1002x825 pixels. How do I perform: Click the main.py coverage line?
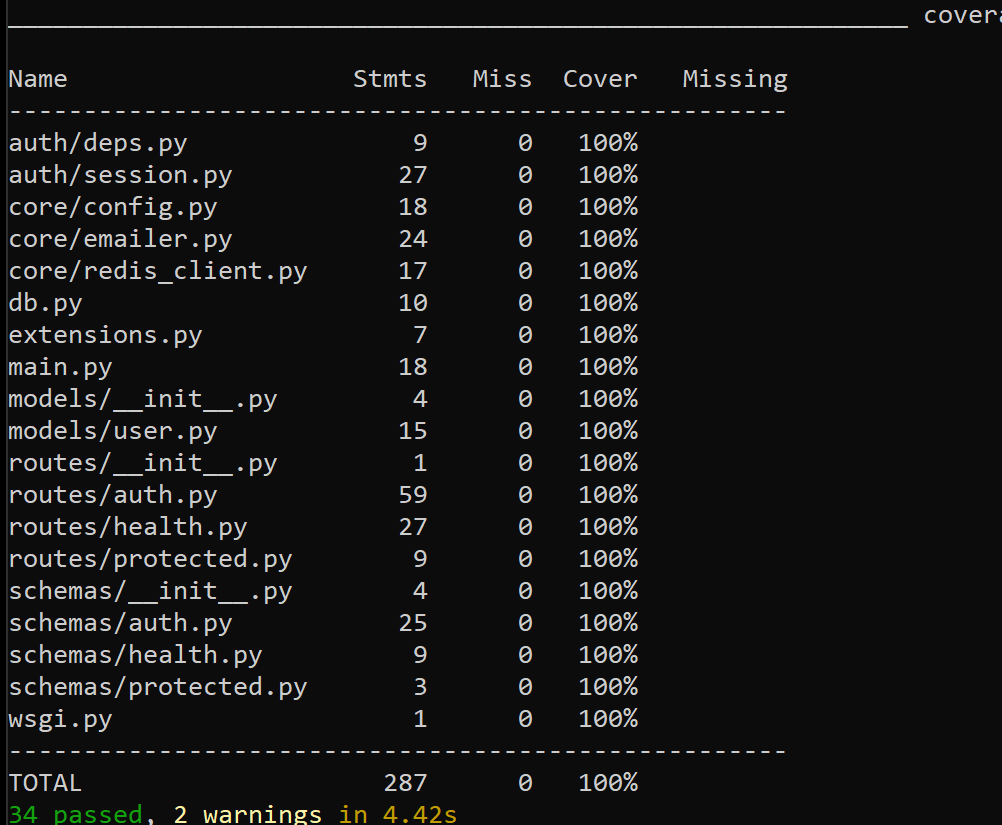pos(59,366)
